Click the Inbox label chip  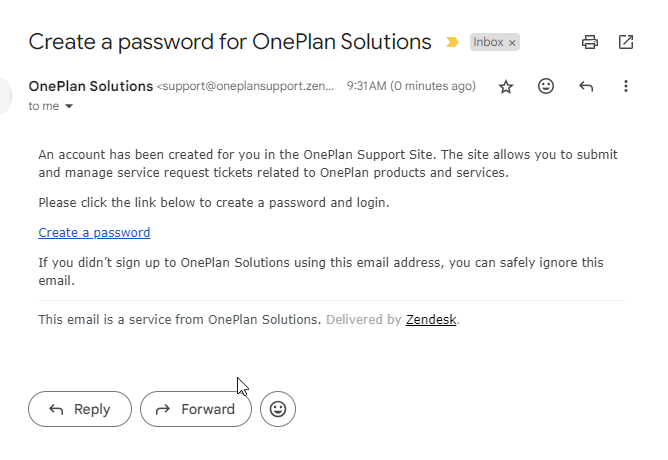(488, 42)
